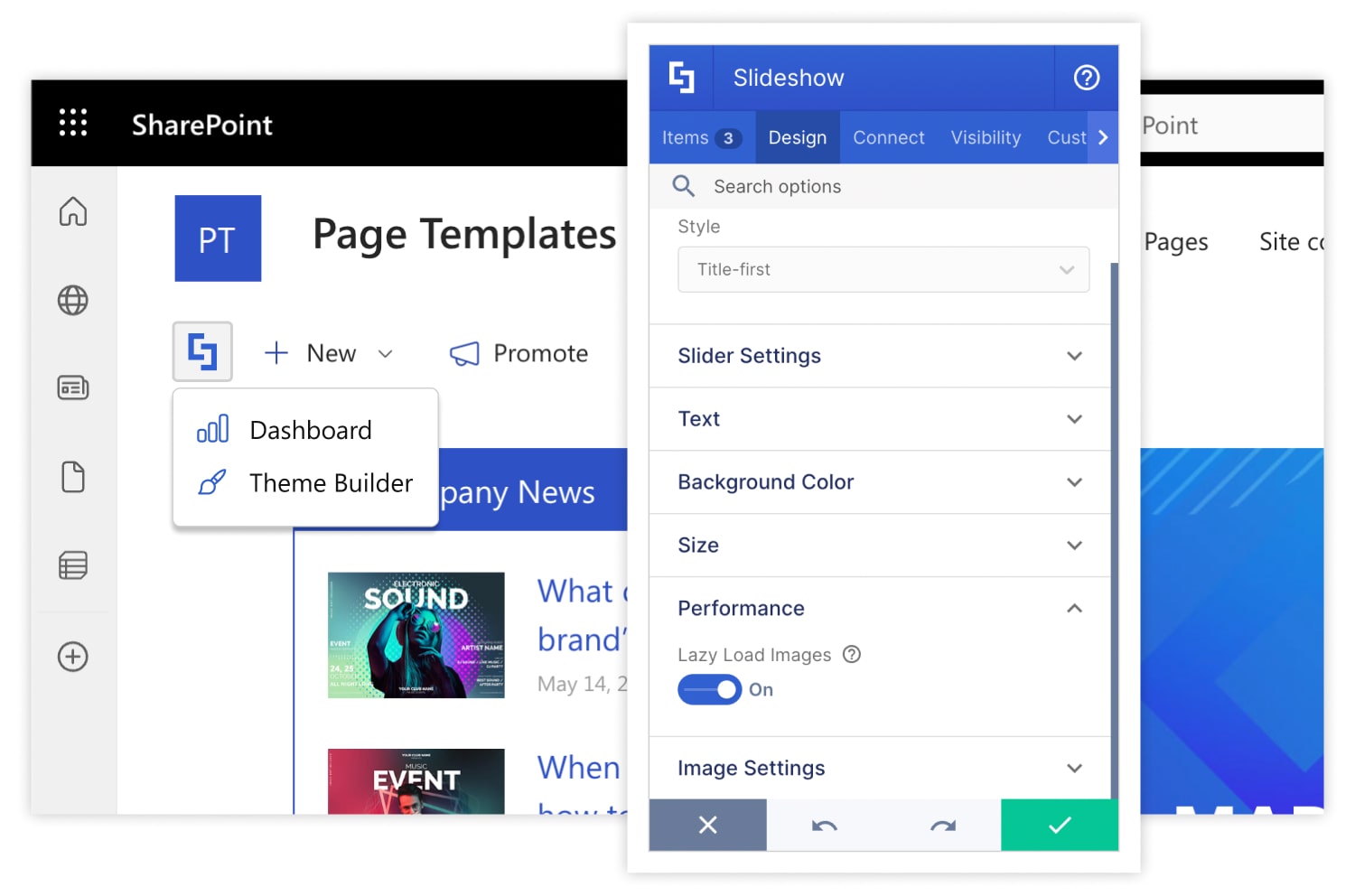Expand the Text section

(880, 419)
